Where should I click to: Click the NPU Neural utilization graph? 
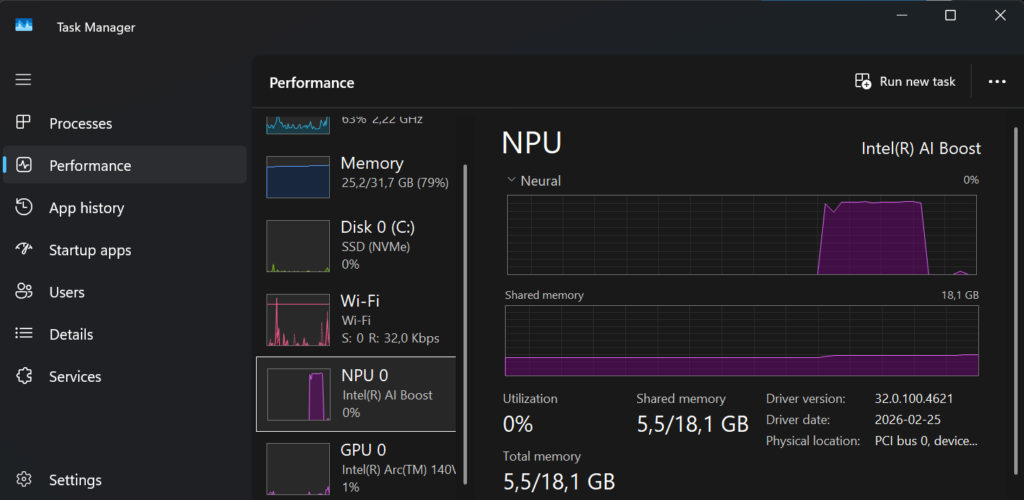[742, 234]
